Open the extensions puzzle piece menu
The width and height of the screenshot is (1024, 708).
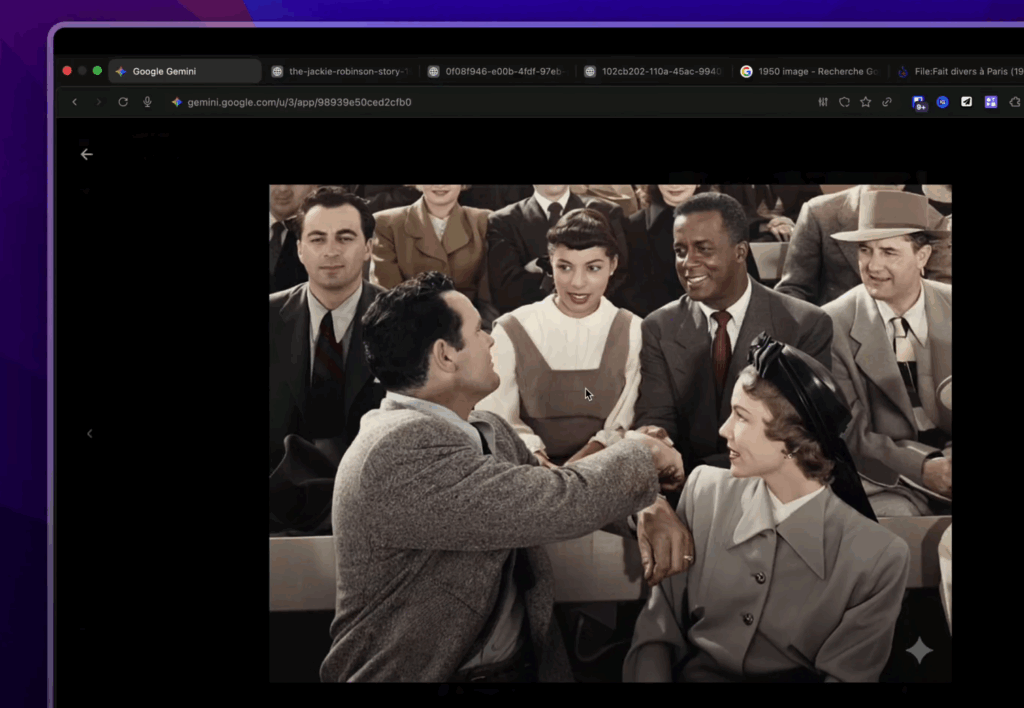[x=1014, y=102]
